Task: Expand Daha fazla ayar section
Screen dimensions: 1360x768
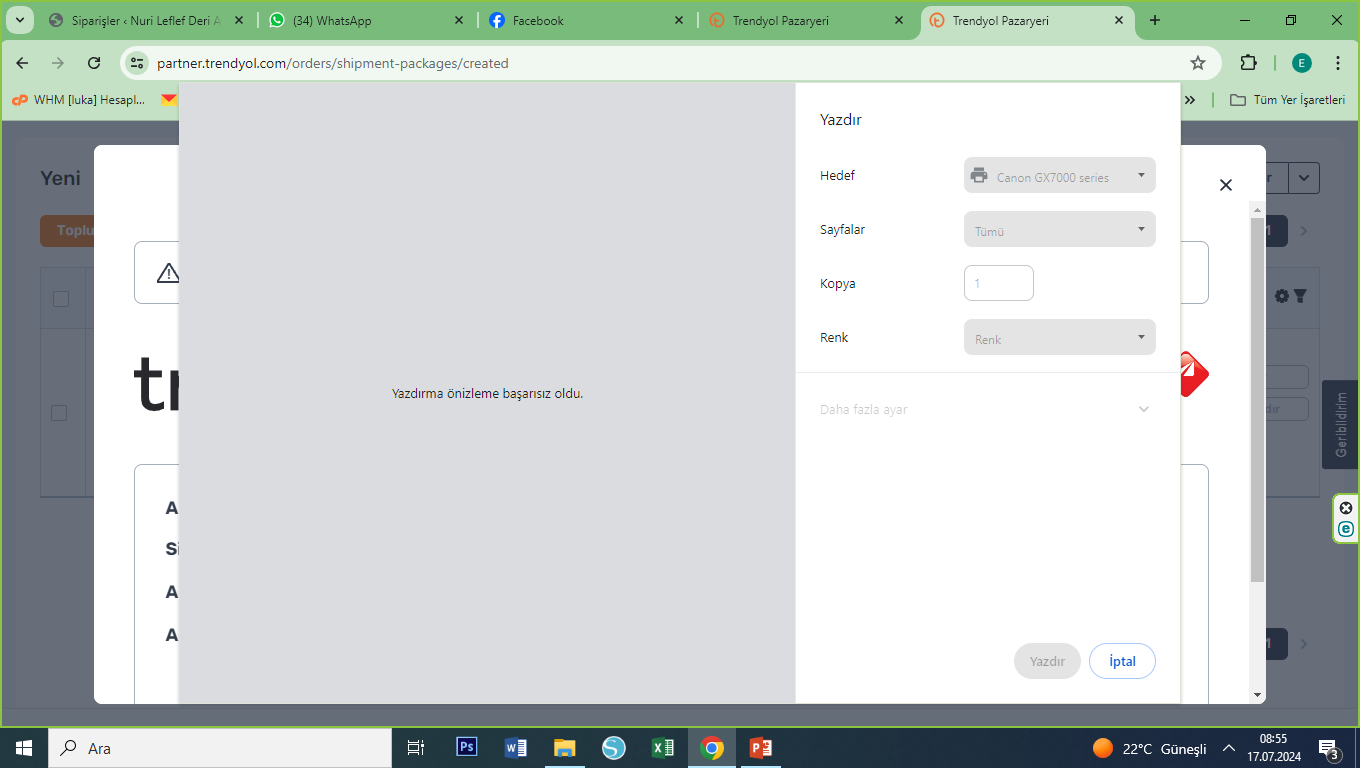Action: pyautogui.click(x=985, y=409)
